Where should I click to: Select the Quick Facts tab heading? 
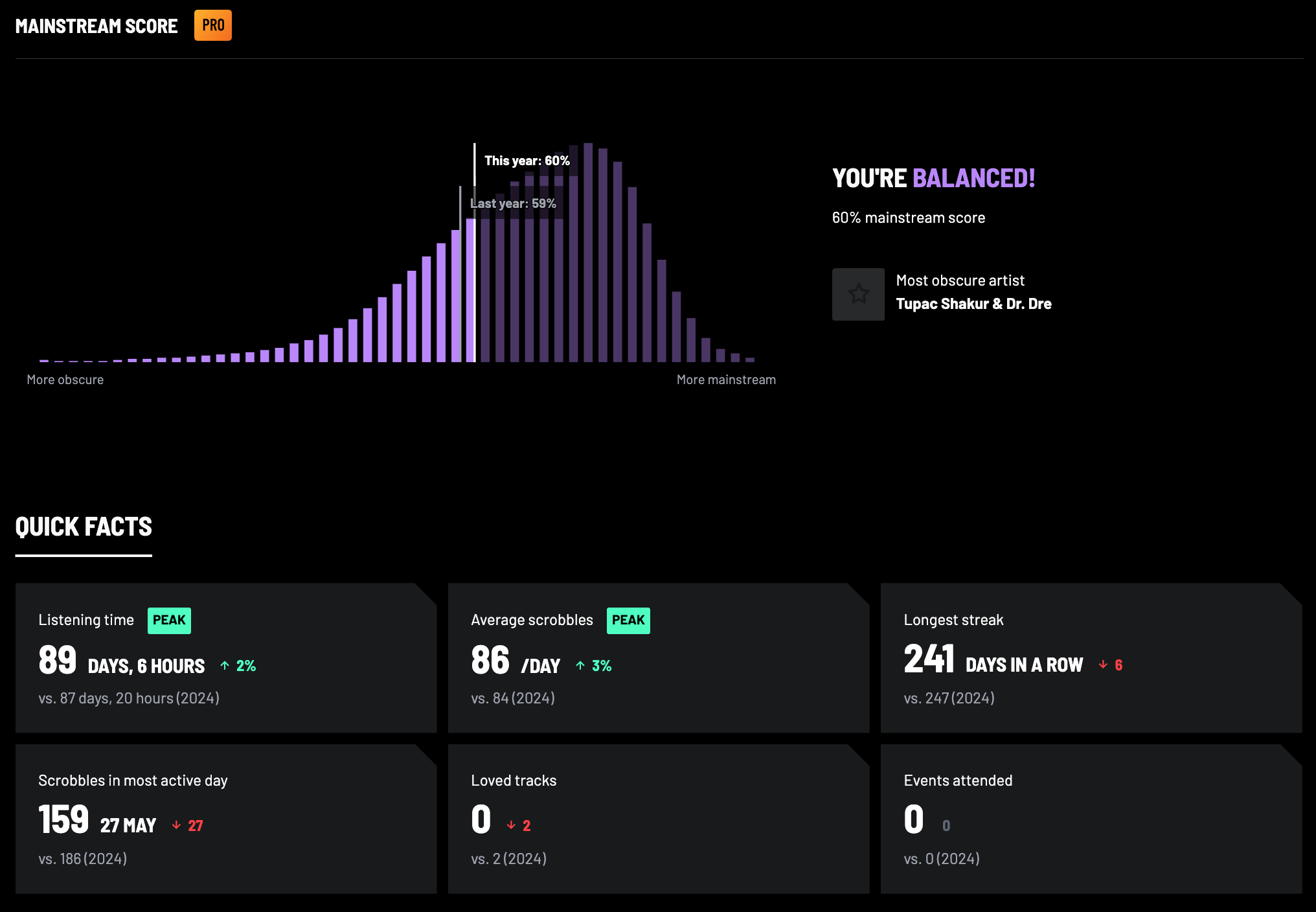(x=84, y=527)
